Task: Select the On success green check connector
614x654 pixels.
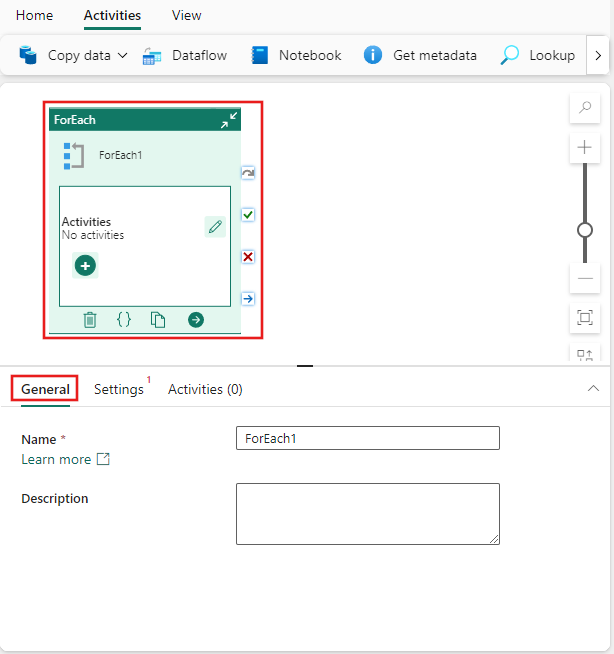Action: (x=248, y=215)
